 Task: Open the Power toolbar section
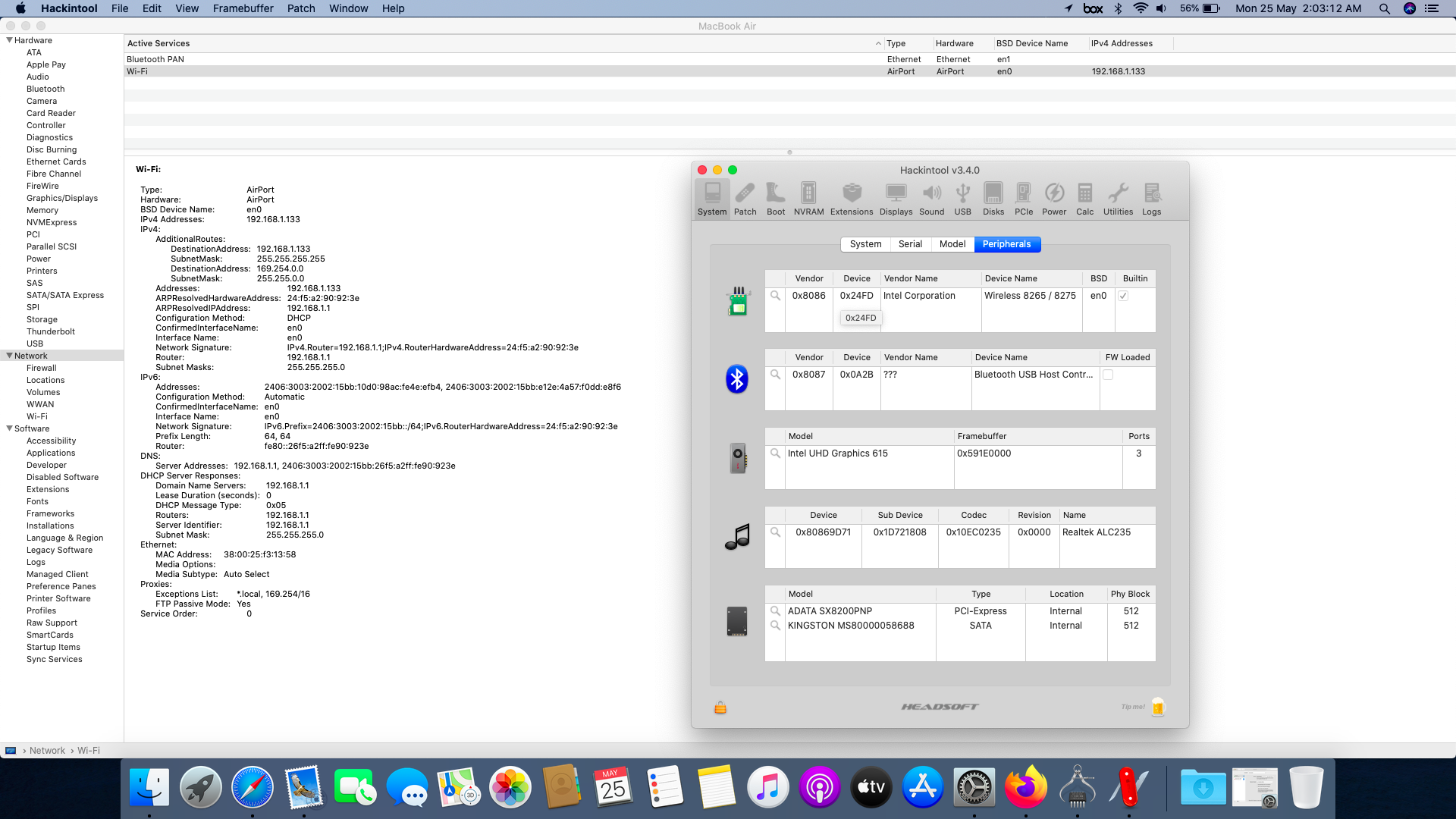click(1054, 199)
